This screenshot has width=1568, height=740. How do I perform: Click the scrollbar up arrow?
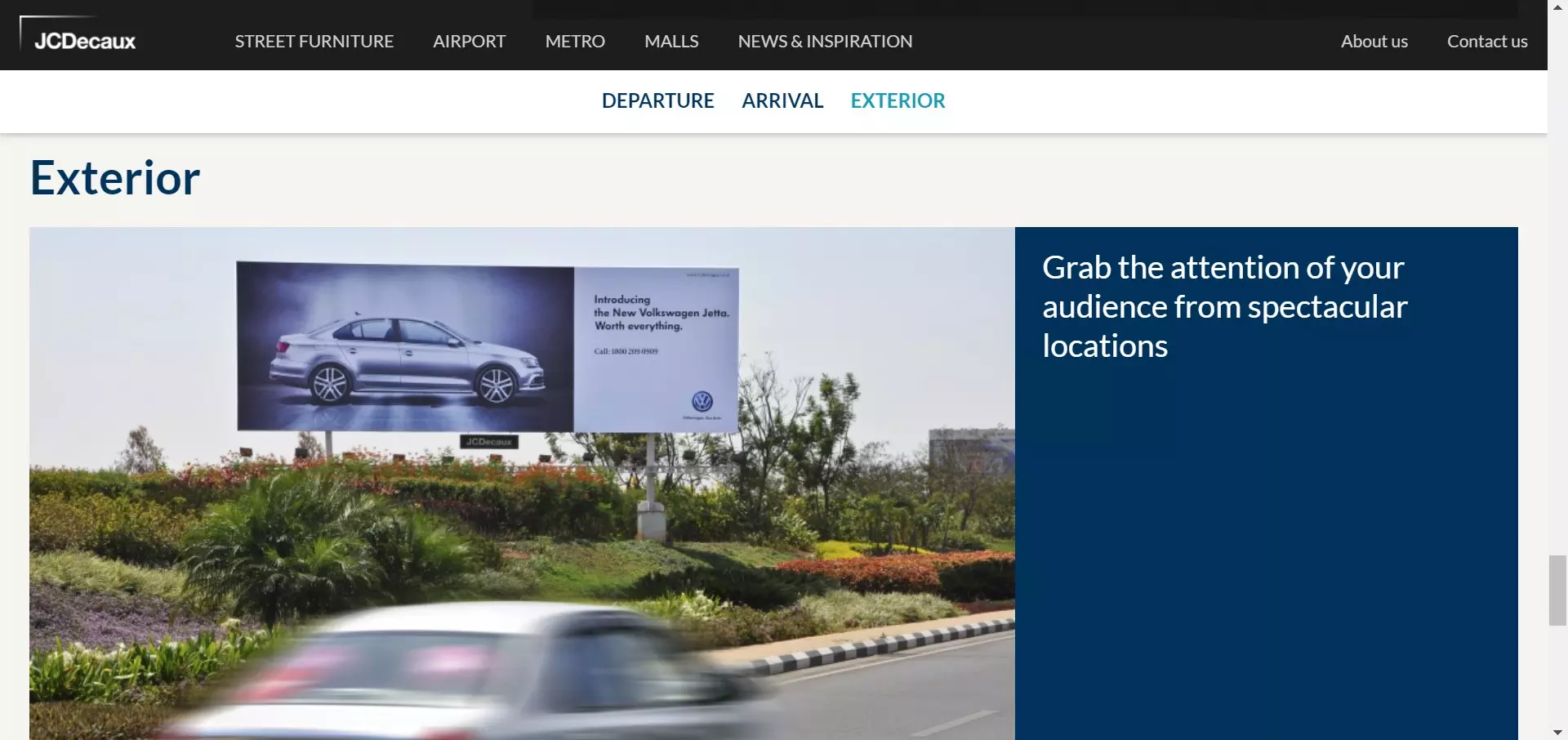click(x=1557, y=7)
